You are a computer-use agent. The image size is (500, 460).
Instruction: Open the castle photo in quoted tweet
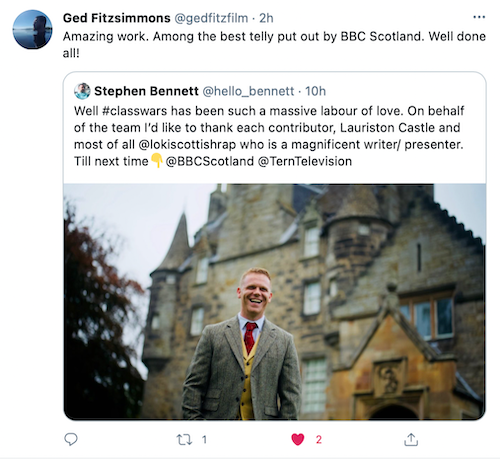tap(274, 302)
